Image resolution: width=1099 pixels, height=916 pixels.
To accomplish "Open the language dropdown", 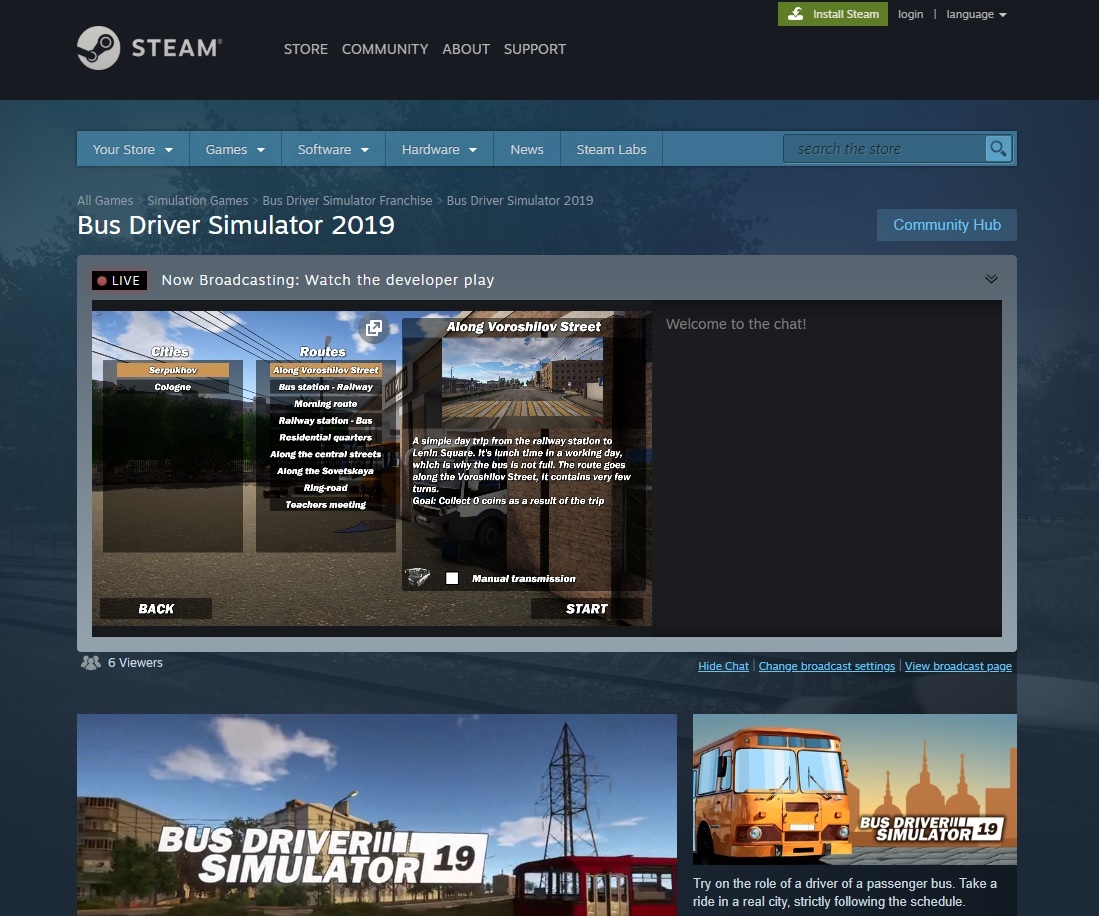I will pos(976,14).
